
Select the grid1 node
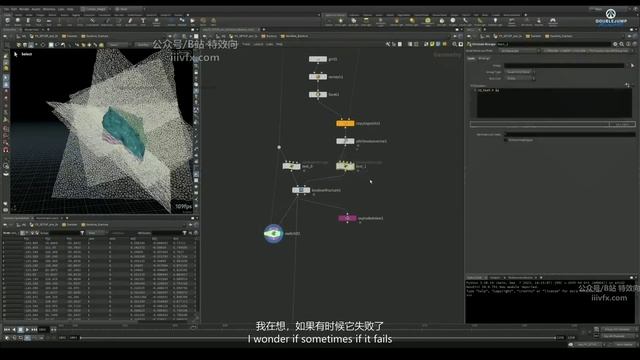[x=318, y=59]
